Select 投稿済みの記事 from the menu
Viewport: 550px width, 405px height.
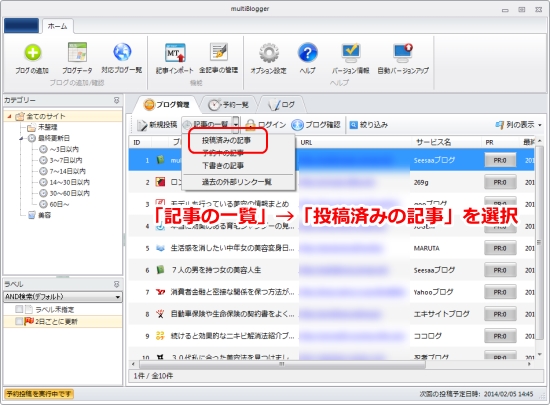[x=226, y=141]
